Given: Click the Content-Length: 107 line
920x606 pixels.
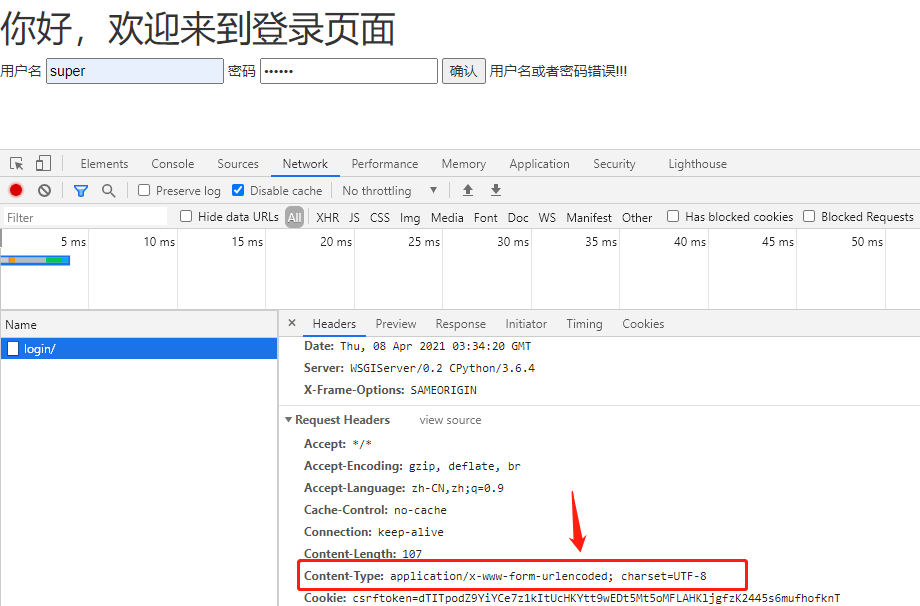Looking at the screenshot, I should click(x=363, y=553).
